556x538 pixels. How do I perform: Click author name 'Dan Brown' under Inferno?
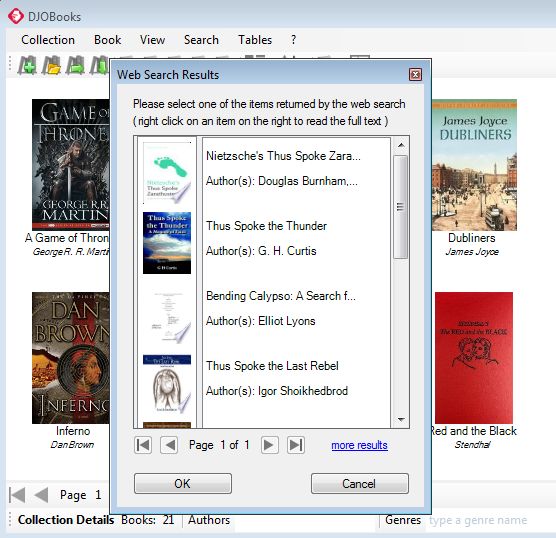[72, 445]
